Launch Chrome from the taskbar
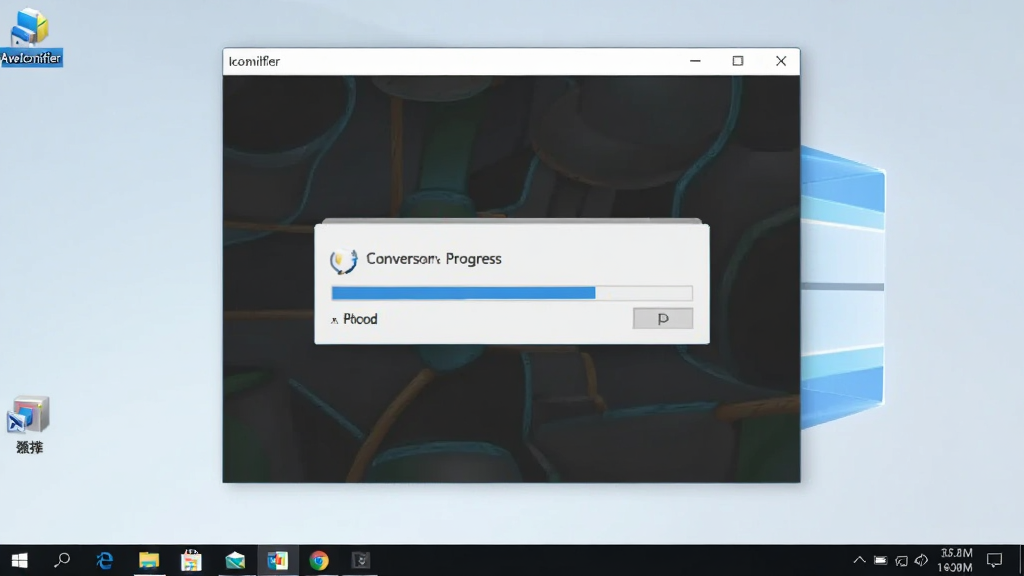This screenshot has width=1024, height=576. [319, 560]
